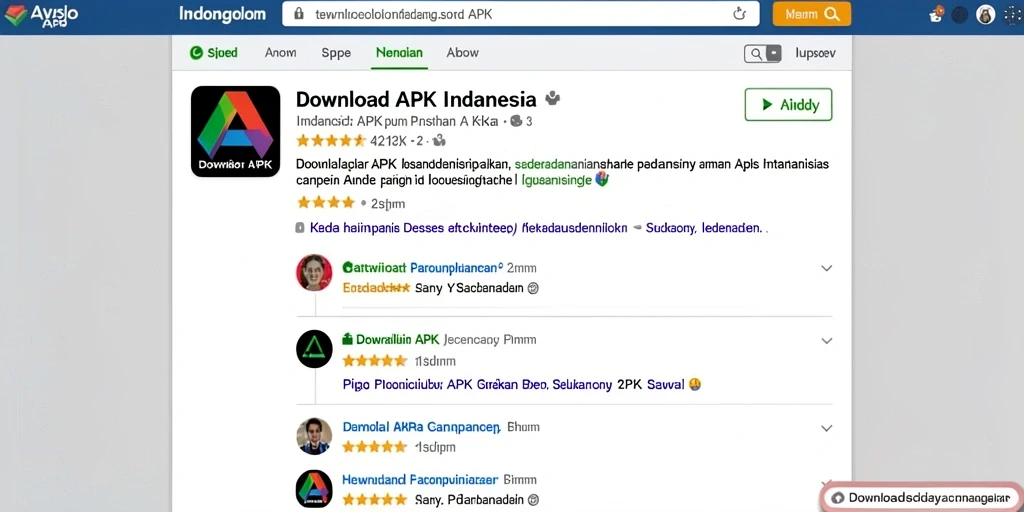This screenshot has width=1024, height=512.
Task: Click the Download APK Indanesia heading
Action: click(416, 99)
